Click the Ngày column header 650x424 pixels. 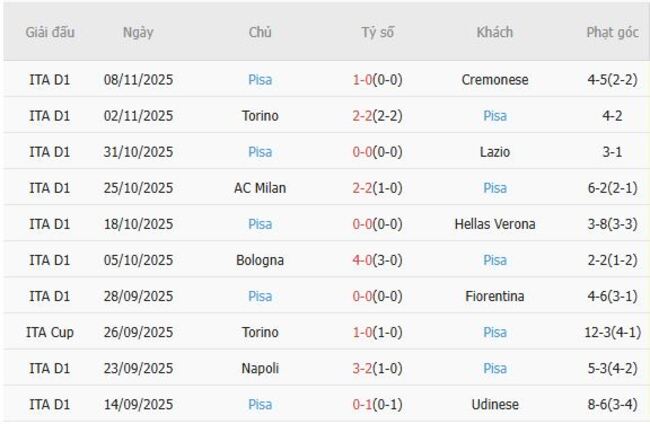point(138,32)
